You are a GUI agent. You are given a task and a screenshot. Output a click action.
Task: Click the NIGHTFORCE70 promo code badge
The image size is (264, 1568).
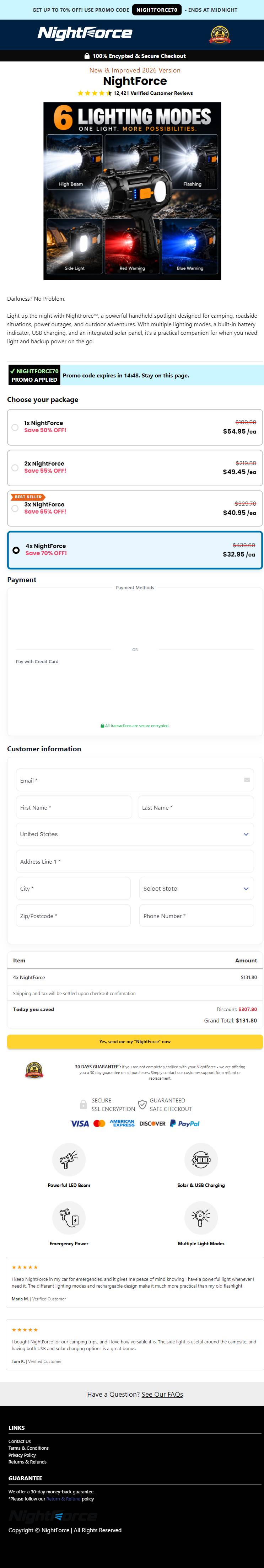coord(157,10)
